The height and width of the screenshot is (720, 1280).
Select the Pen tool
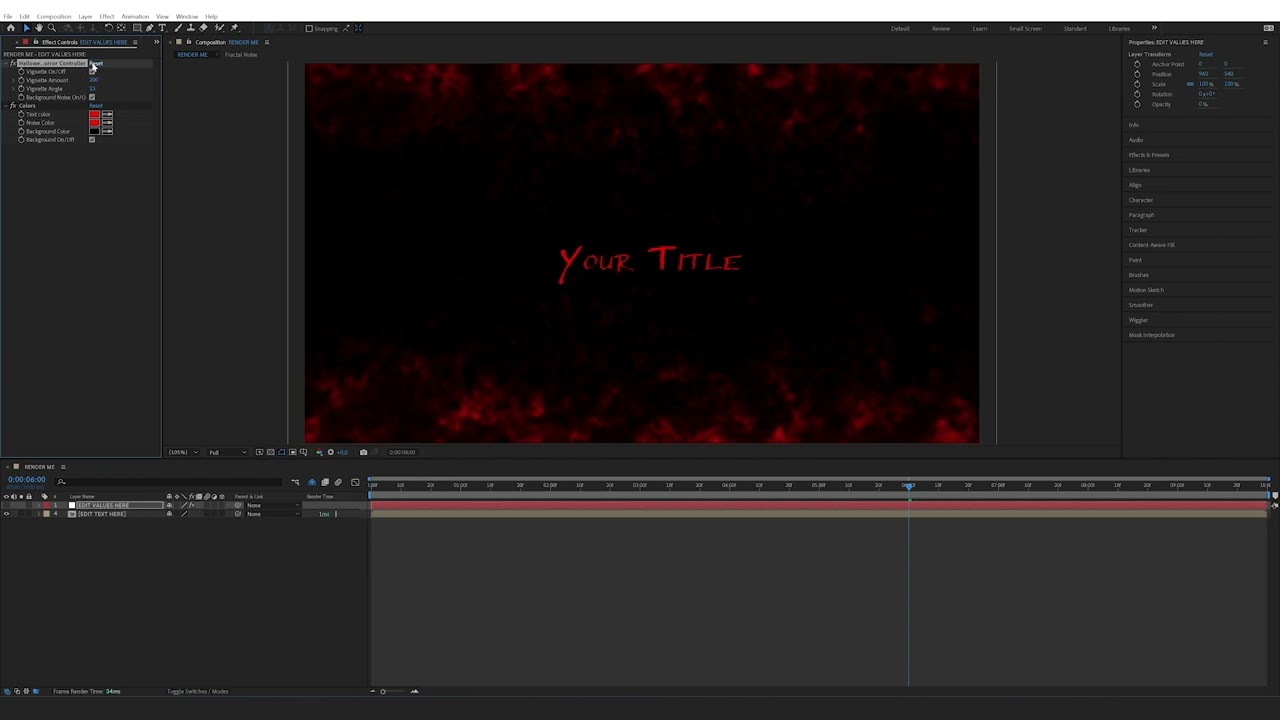click(150, 28)
